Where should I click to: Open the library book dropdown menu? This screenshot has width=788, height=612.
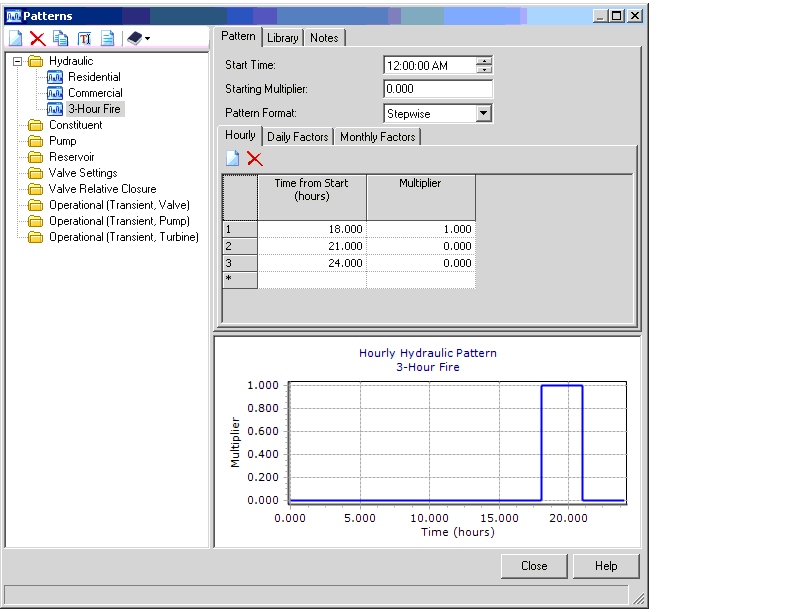(139, 38)
